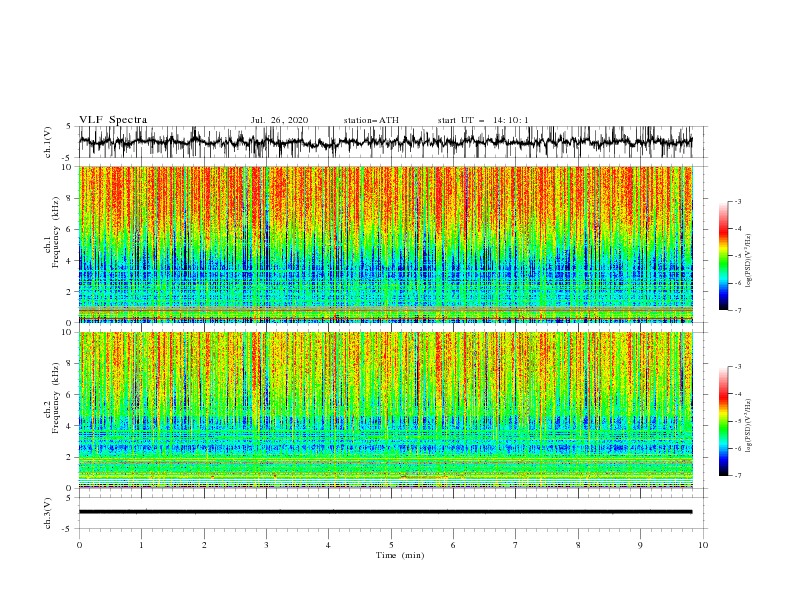Click the ch.1 spectrogram panel
The image size is (792, 612).
(385, 244)
